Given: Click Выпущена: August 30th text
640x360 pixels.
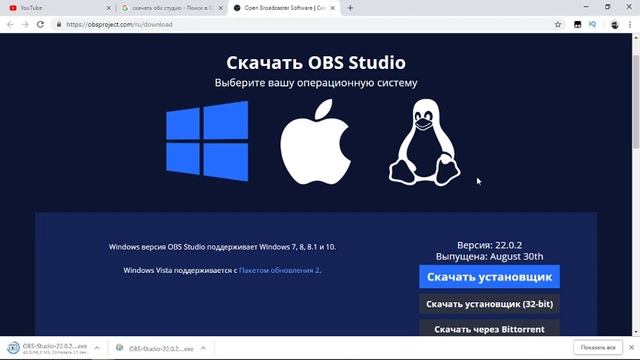Looking at the screenshot, I should [x=489, y=257].
